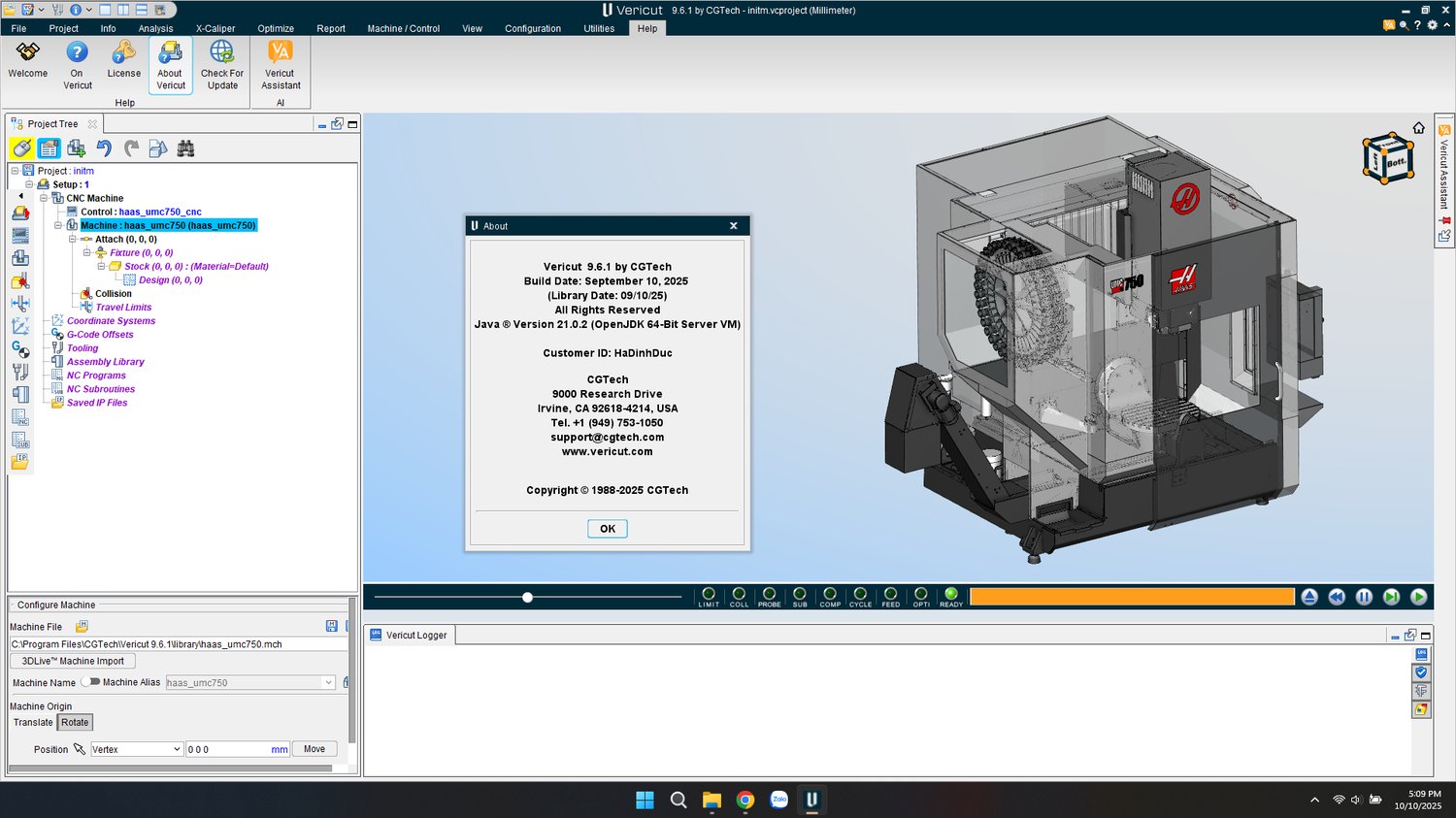Switch to the X-Caliper tab
This screenshot has height=818, width=1456.
coord(215,28)
